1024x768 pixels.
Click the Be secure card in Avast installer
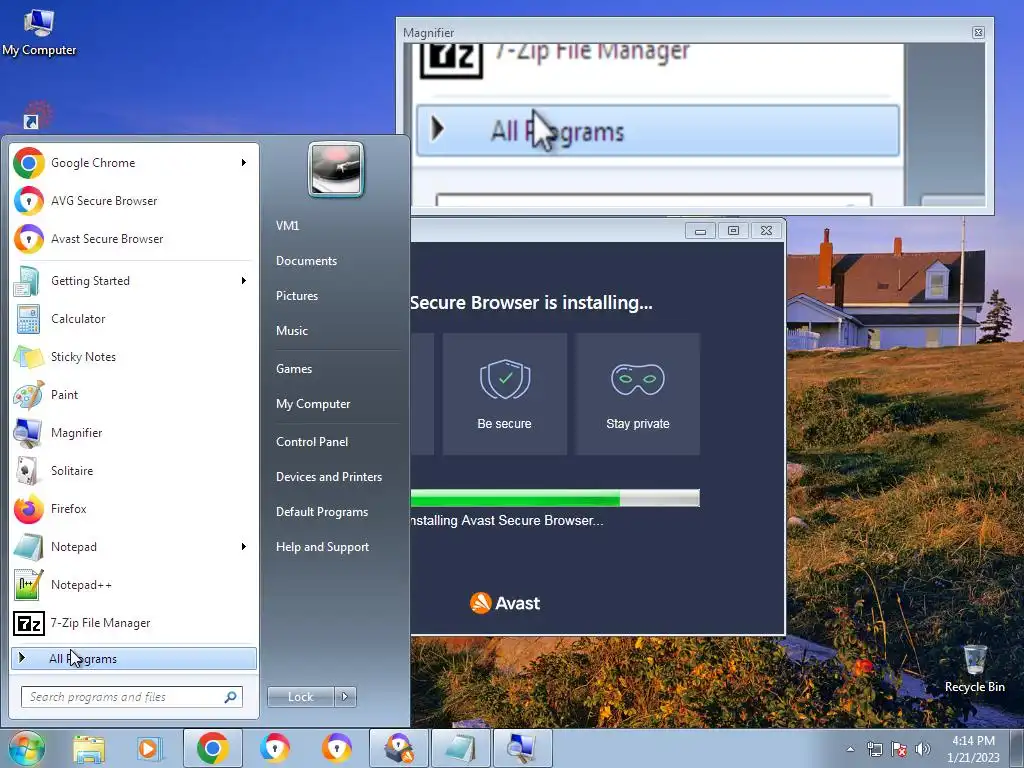[504, 394]
